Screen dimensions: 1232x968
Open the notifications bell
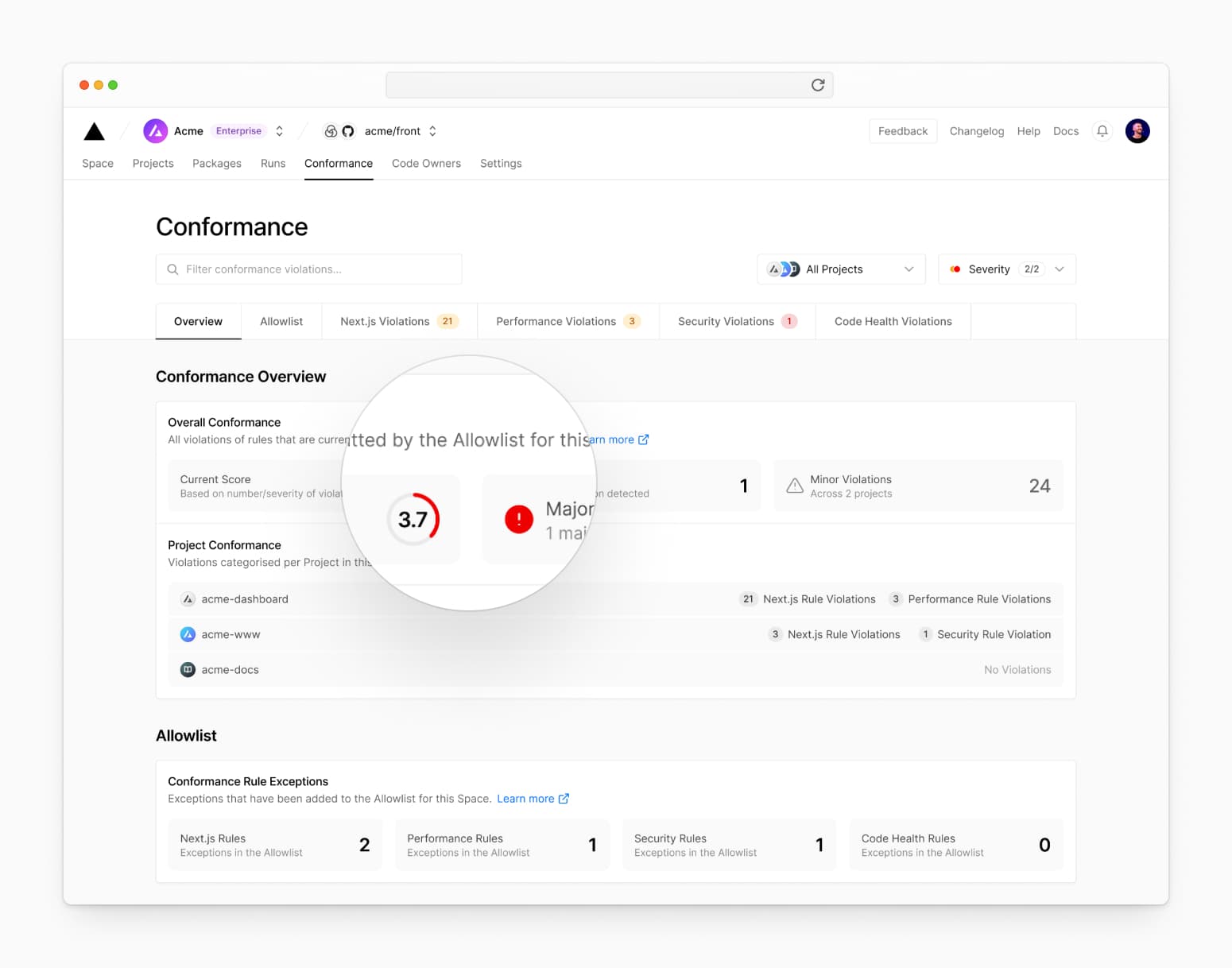1102,131
